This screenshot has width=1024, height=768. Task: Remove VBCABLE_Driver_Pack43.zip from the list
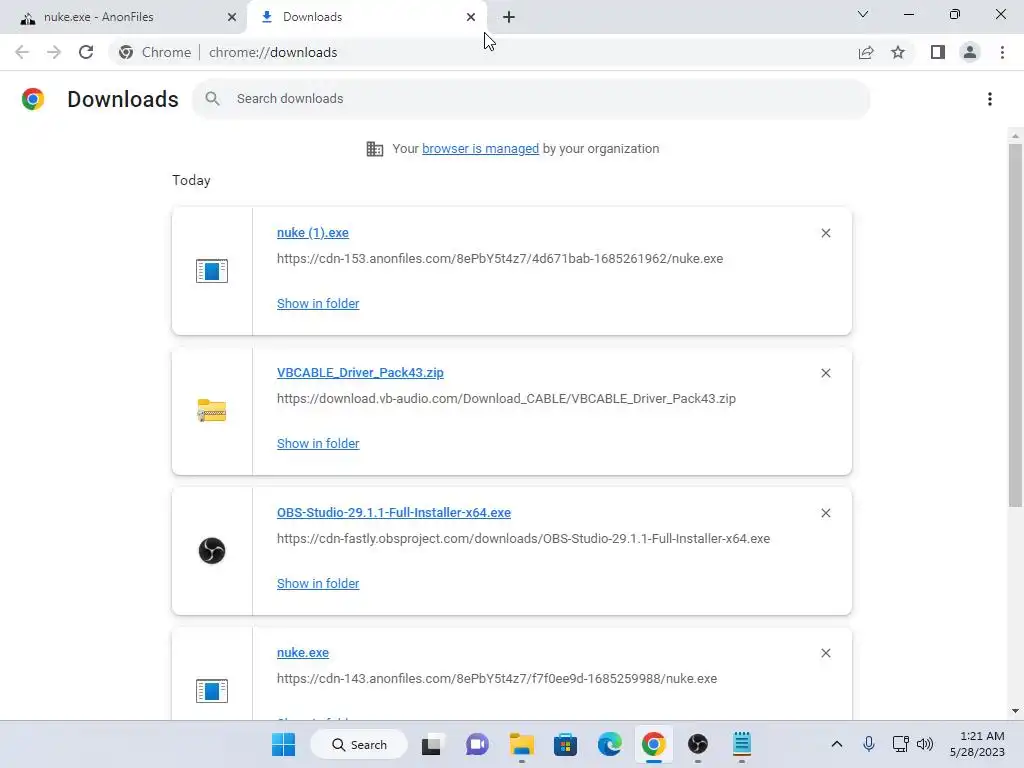pos(825,373)
